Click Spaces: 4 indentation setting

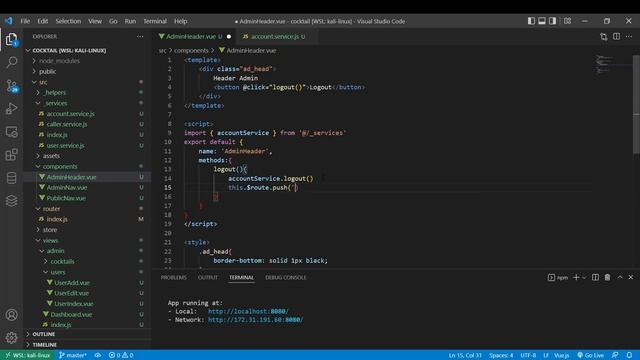[x=501, y=355]
